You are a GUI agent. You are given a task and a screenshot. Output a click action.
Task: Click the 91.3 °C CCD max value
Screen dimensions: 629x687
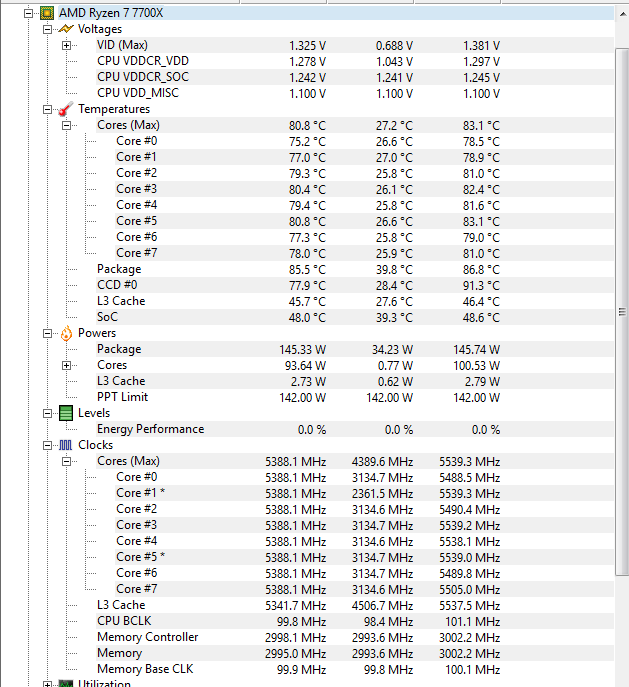[x=481, y=286]
